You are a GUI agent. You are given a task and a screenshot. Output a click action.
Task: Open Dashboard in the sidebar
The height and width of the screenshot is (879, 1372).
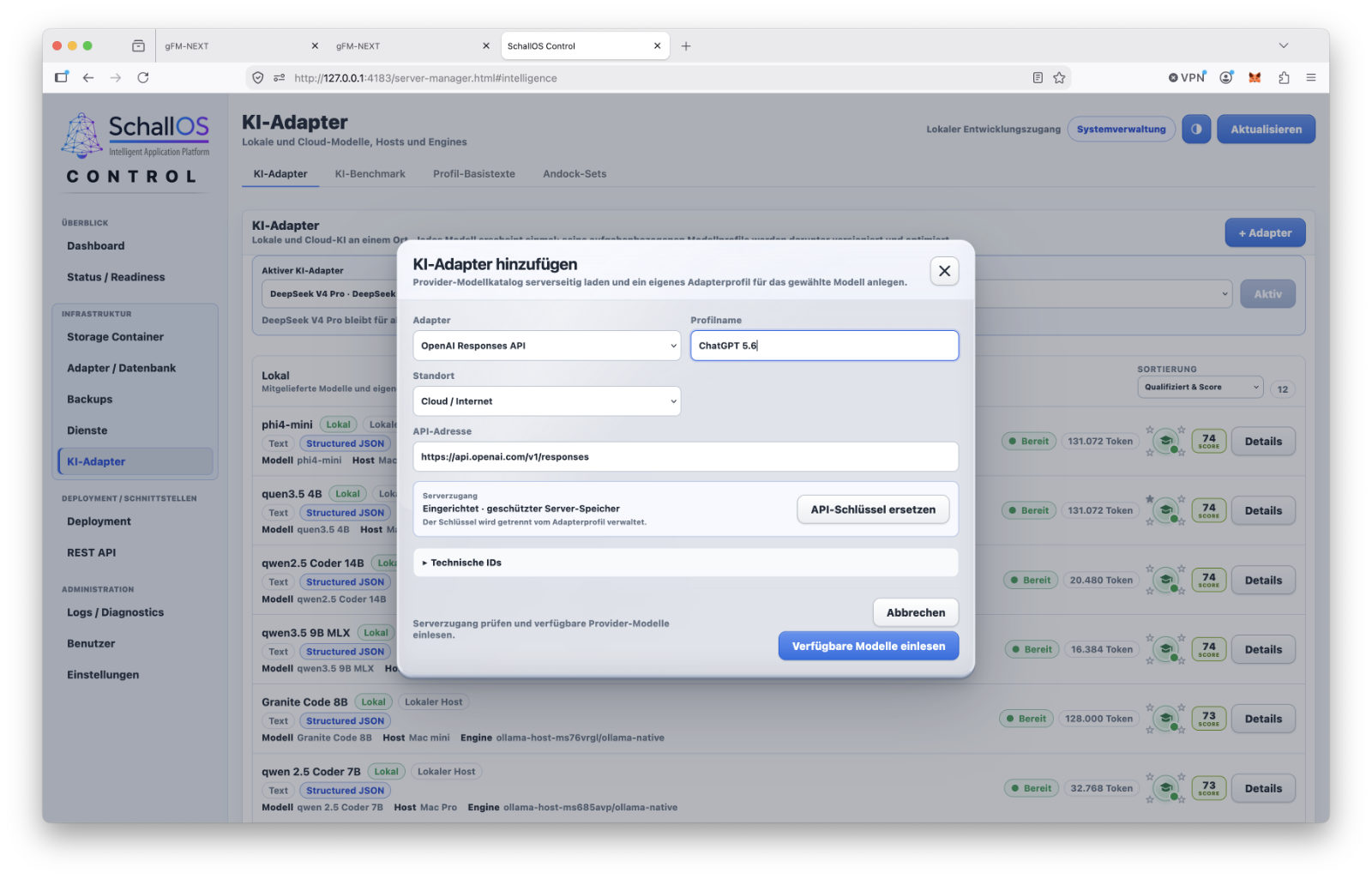(x=96, y=246)
